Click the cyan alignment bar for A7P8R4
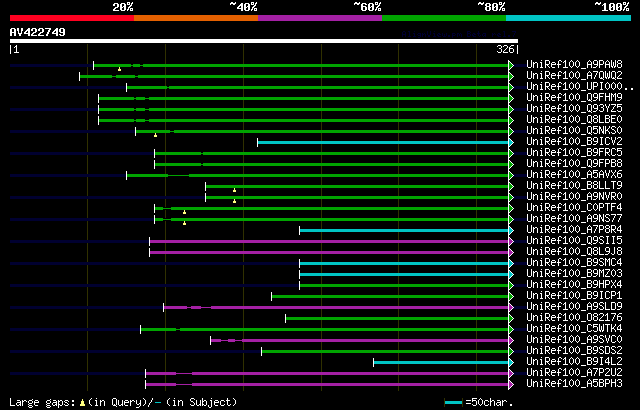This screenshot has height=410, width=640. click(x=404, y=230)
